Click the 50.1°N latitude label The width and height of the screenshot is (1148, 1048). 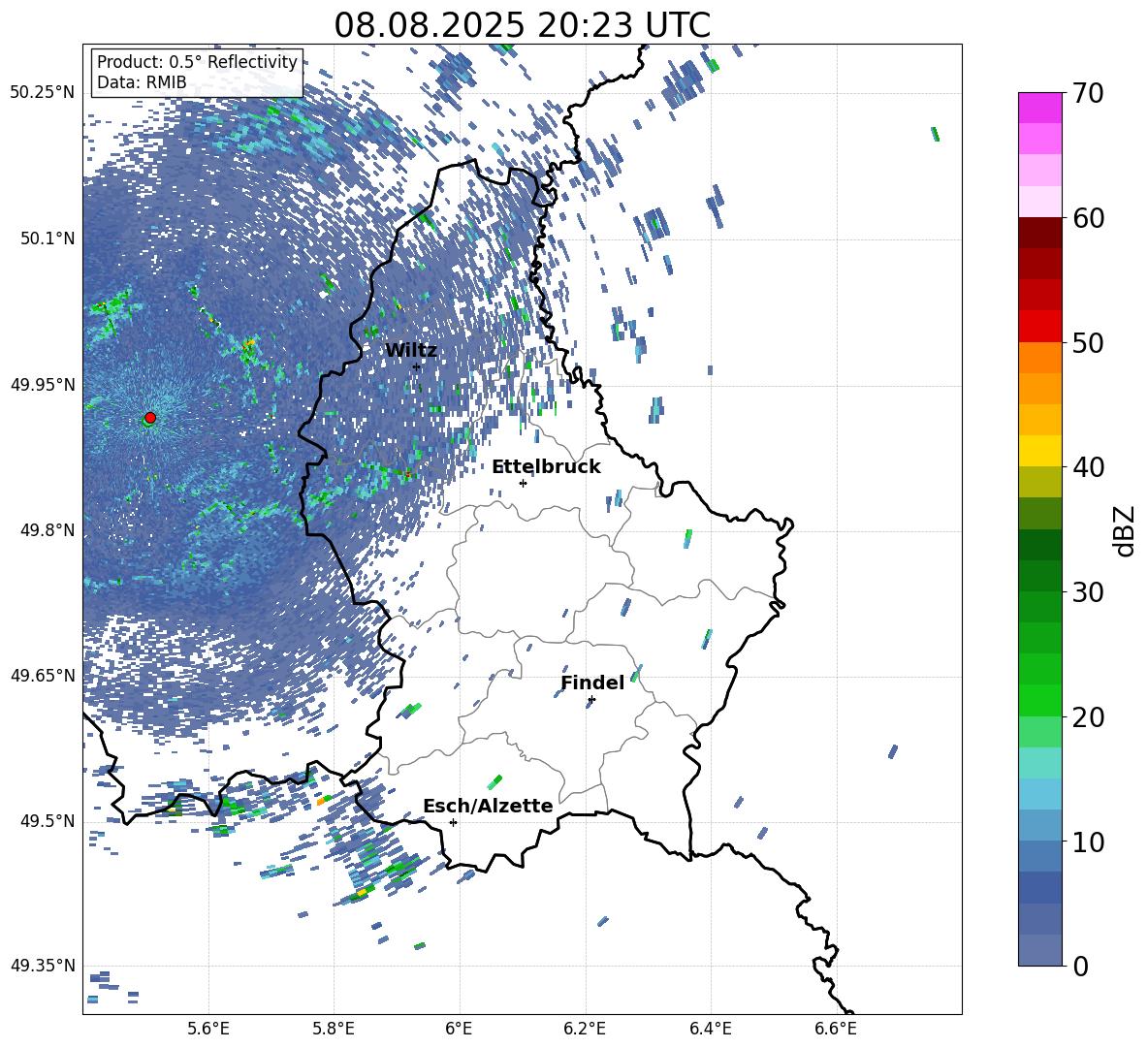click(48, 238)
